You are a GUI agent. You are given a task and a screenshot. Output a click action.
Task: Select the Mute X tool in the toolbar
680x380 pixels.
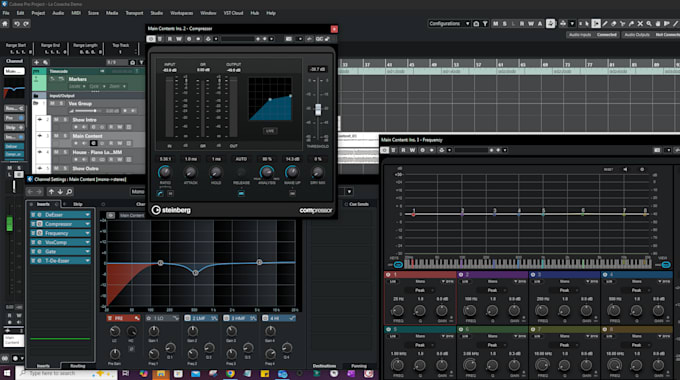pos(640,24)
